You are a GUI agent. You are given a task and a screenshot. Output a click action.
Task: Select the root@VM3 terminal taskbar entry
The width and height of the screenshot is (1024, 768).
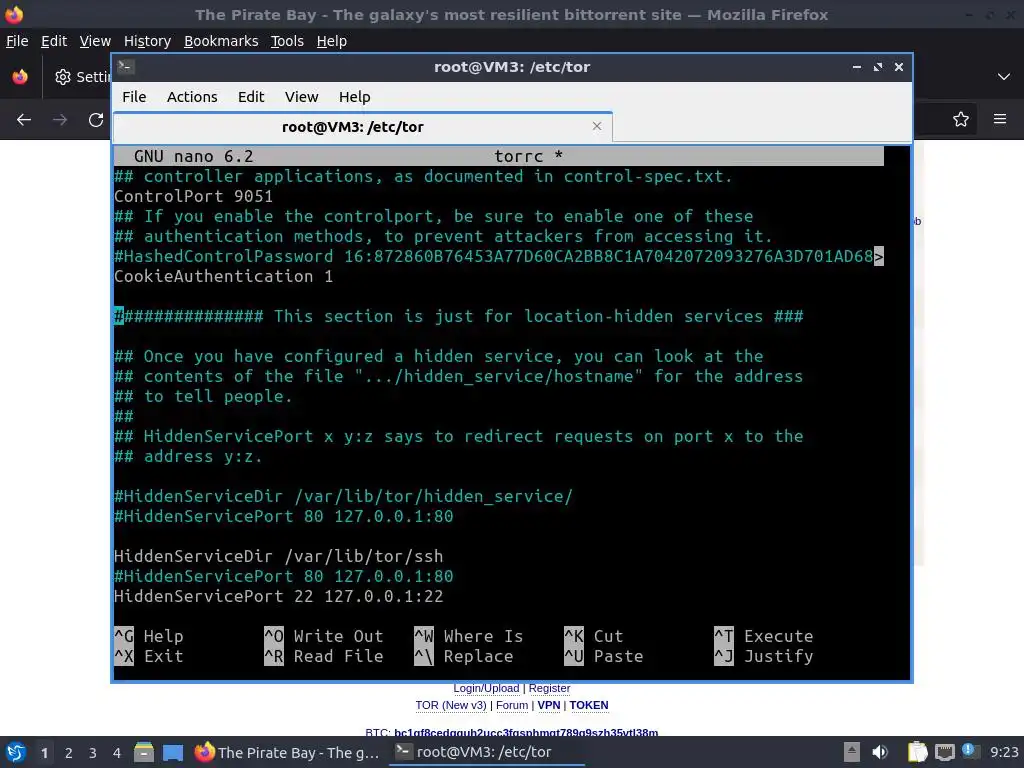click(487, 752)
